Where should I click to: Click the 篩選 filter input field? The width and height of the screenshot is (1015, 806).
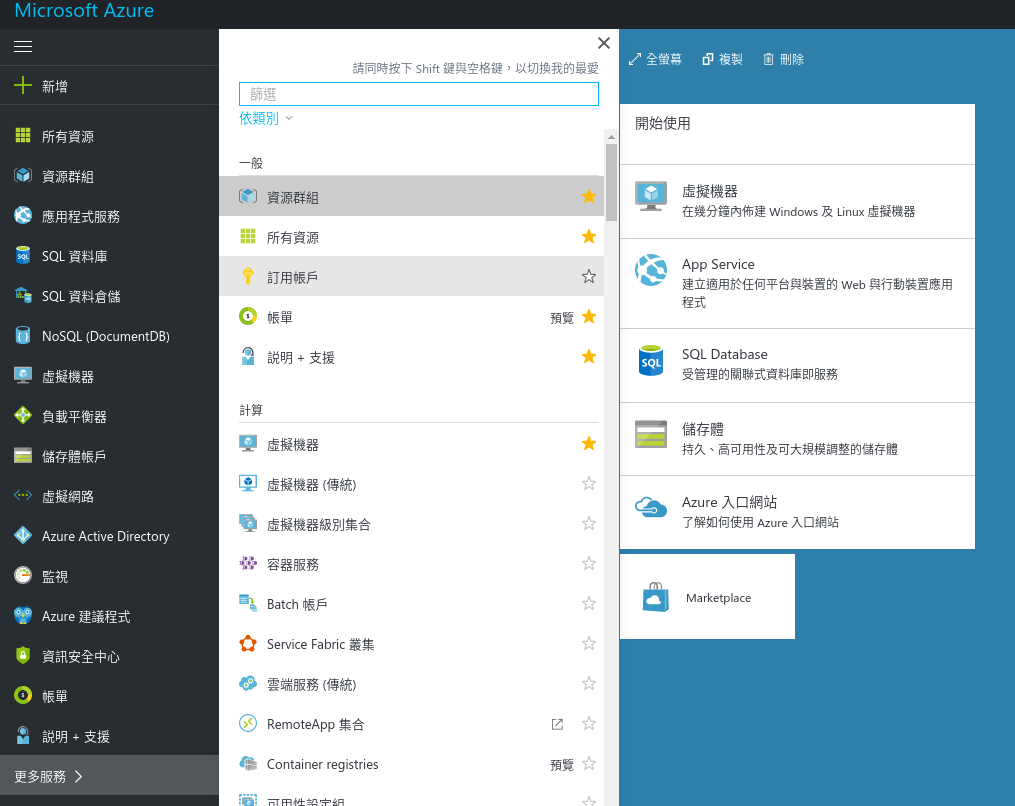[418, 94]
